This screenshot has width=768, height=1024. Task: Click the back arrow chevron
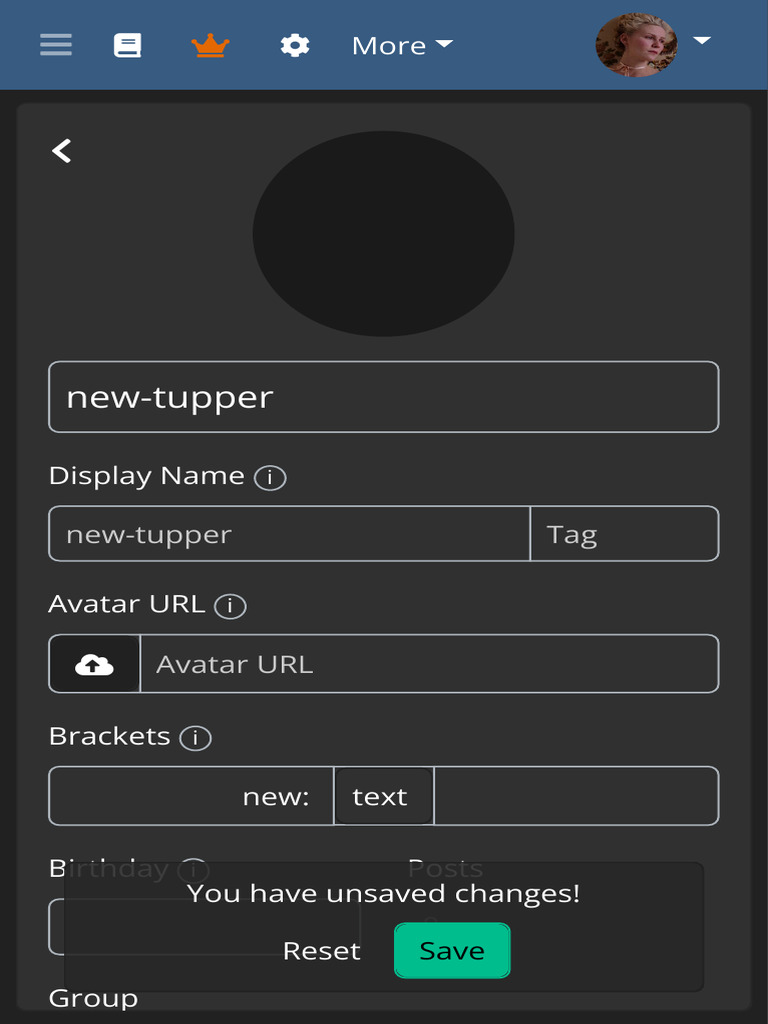pyautogui.click(x=62, y=151)
